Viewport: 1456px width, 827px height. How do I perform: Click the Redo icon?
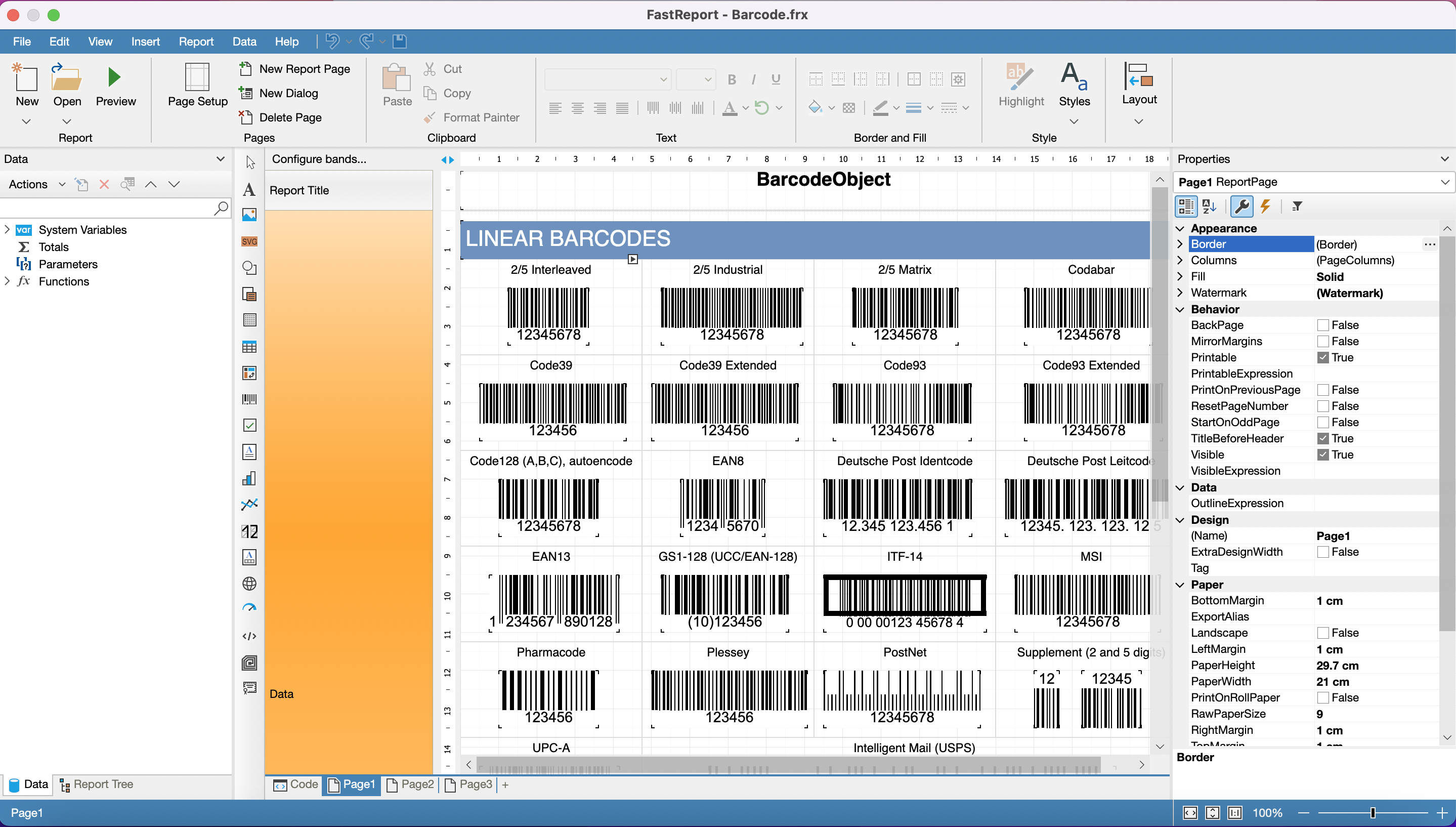tap(367, 41)
